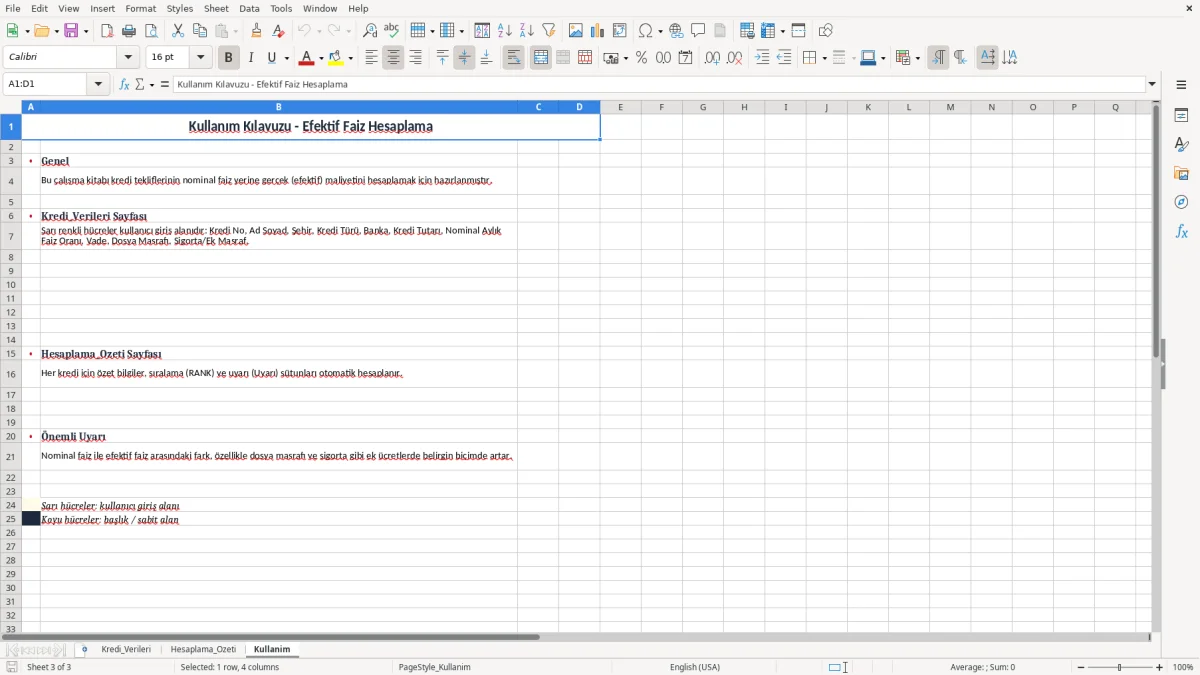The image size is (1200, 675).
Task: Click the Sort dialog icon
Action: pyautogui.click(x=482, y=31)
